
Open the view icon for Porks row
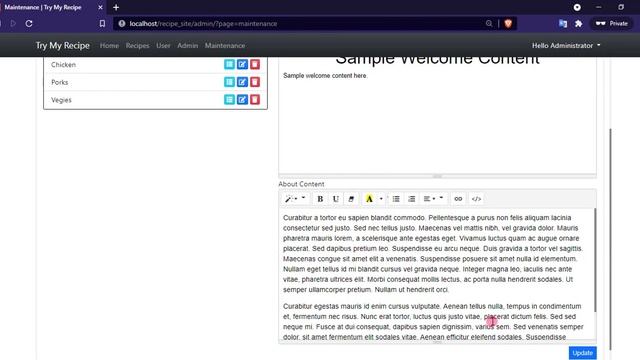click(229, 82)
